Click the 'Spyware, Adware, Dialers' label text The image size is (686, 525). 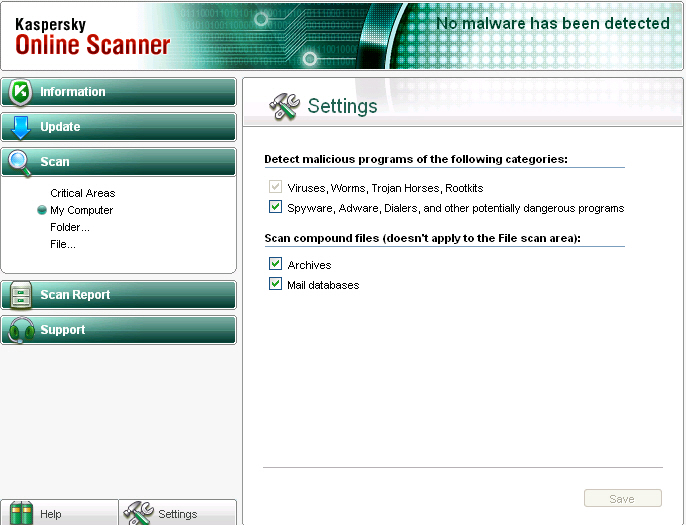point(455,208)
